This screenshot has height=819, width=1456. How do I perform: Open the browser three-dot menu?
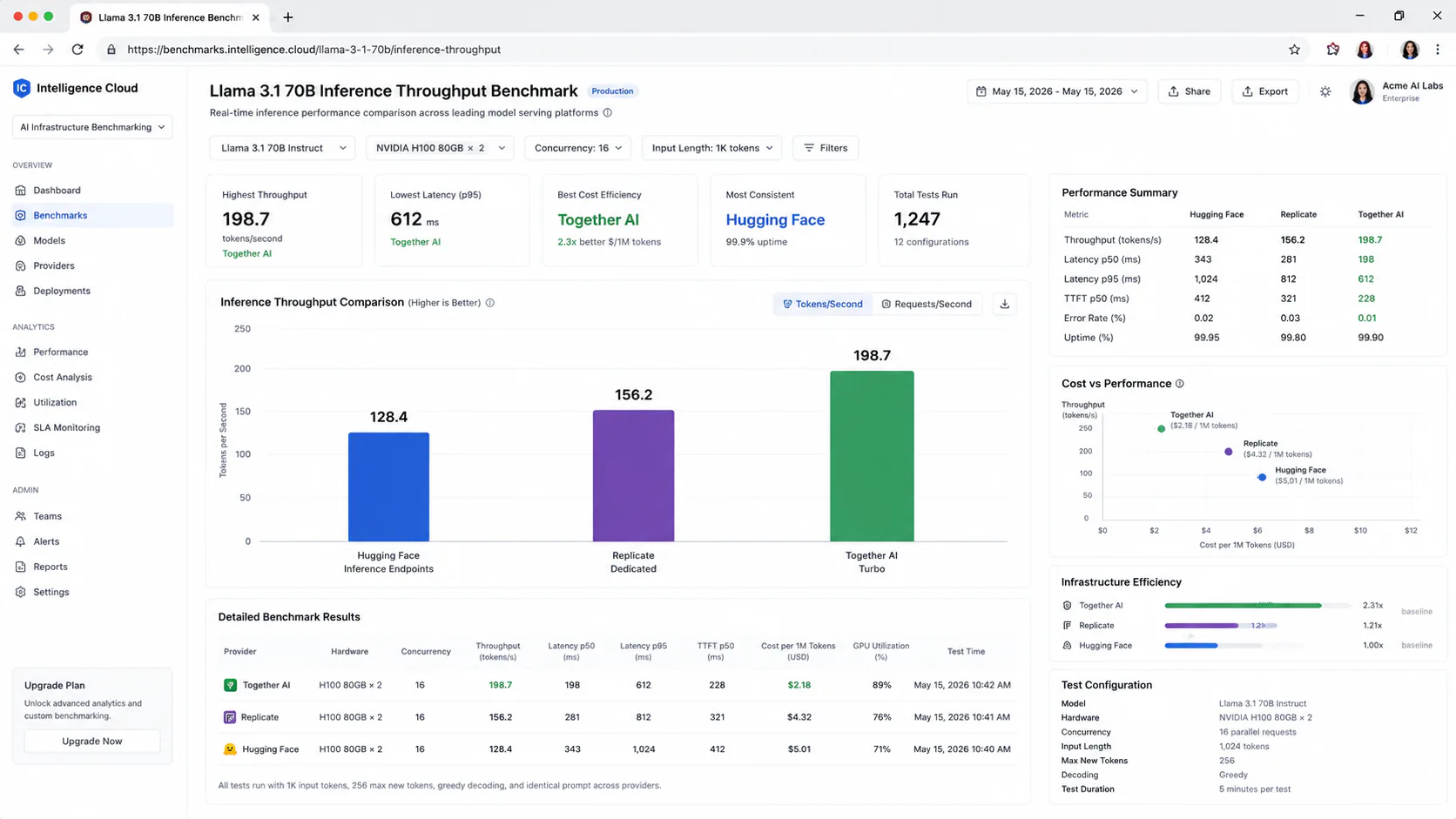click(x=1438, y=50)
